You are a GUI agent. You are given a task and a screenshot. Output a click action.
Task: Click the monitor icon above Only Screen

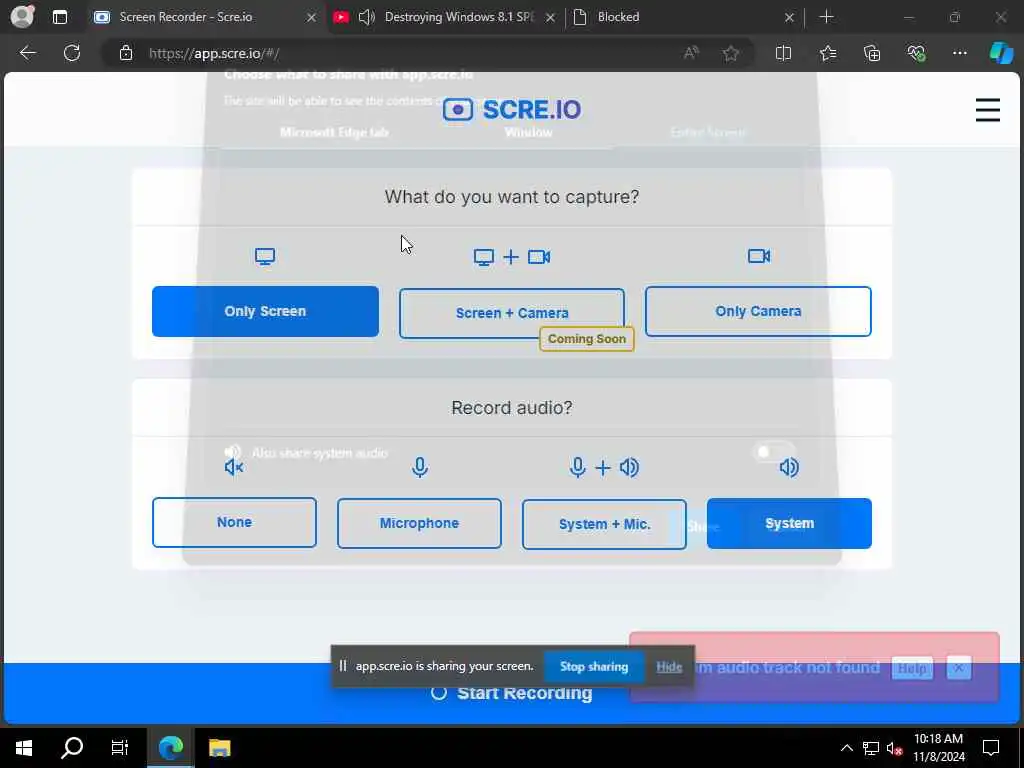tap(265, 256)
